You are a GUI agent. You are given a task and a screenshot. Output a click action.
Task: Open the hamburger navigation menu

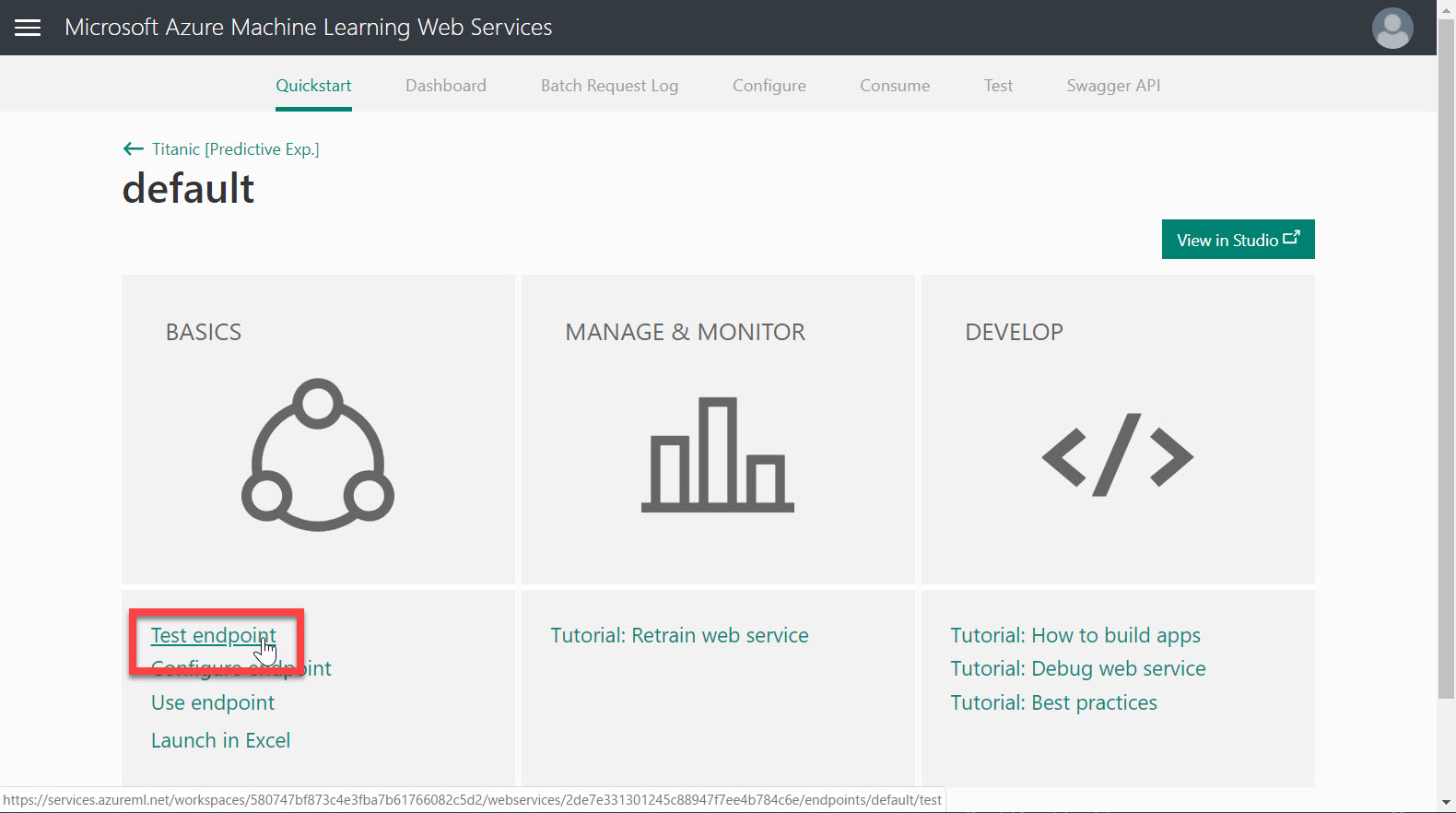coord(28,28)
